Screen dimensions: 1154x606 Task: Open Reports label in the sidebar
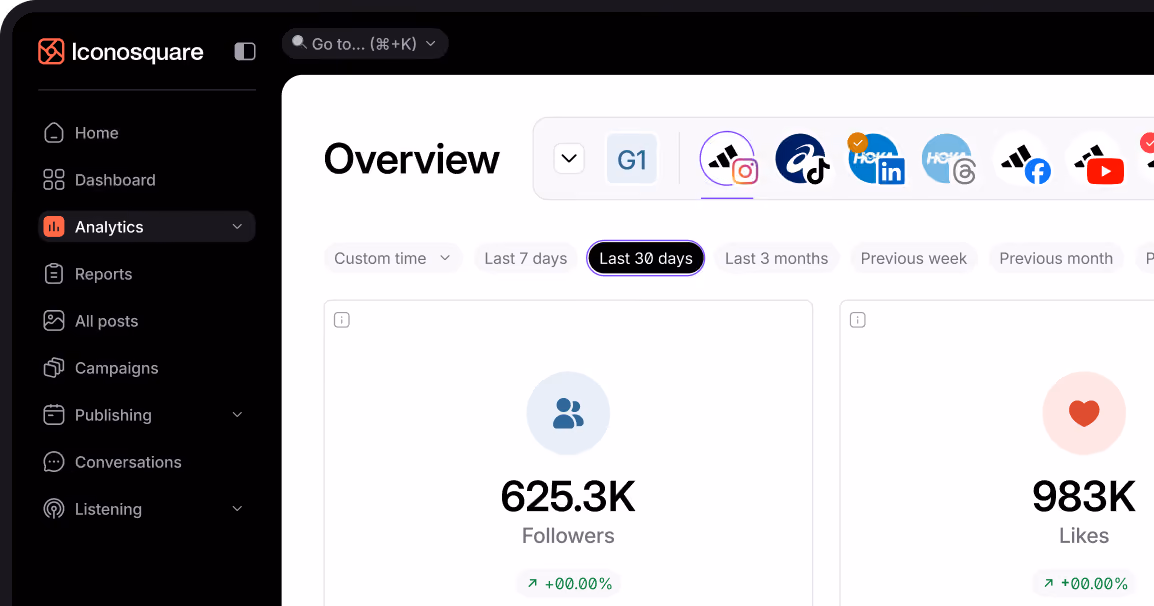click(x=104, y=274)
